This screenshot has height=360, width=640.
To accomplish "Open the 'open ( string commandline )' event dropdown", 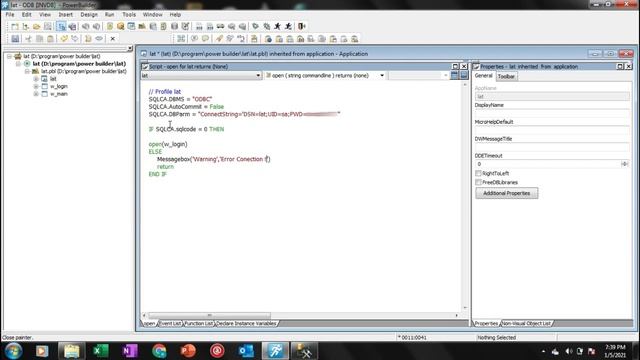I will pos(382,76).
